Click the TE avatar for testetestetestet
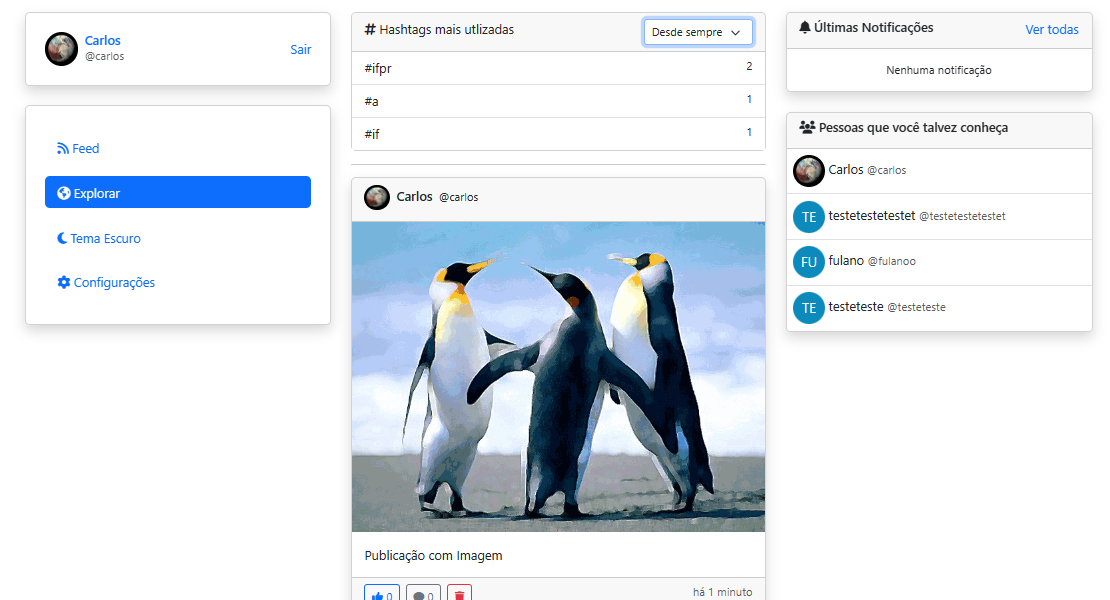Screen dimensions: 1110x600 click(x=808, y=217)
